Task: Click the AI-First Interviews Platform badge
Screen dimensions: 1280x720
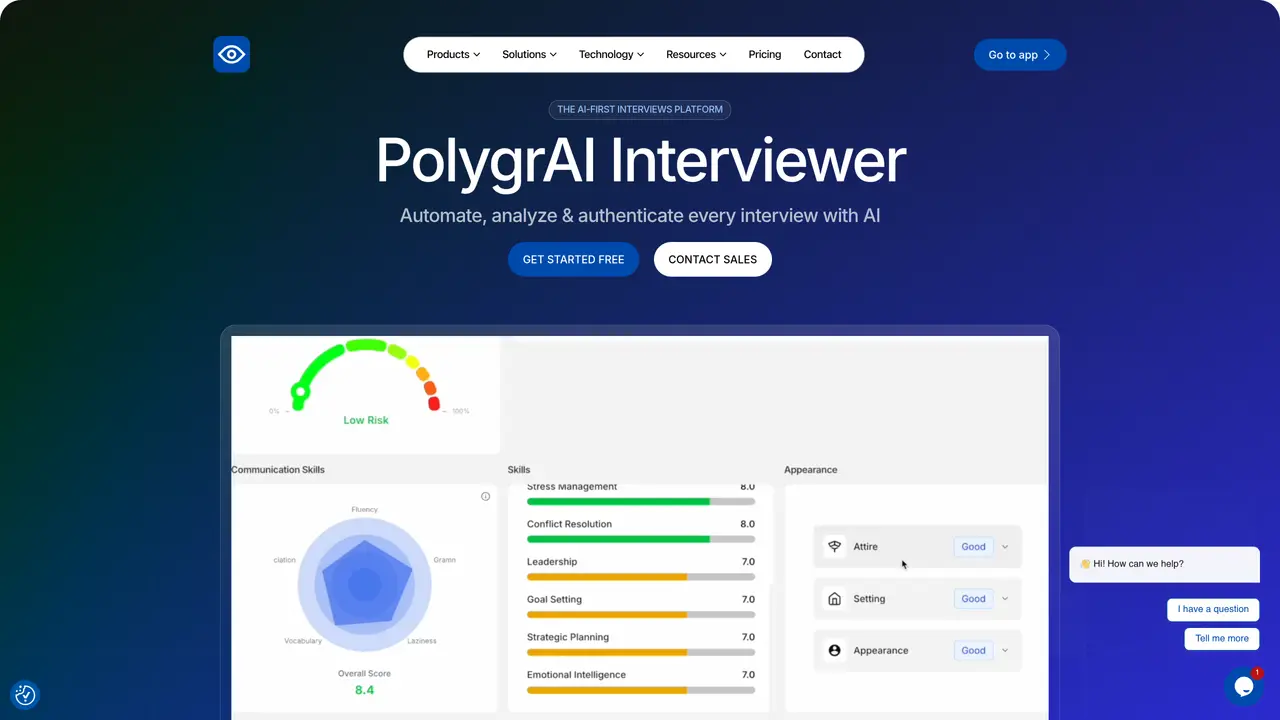Action: (x=640, y=110)
